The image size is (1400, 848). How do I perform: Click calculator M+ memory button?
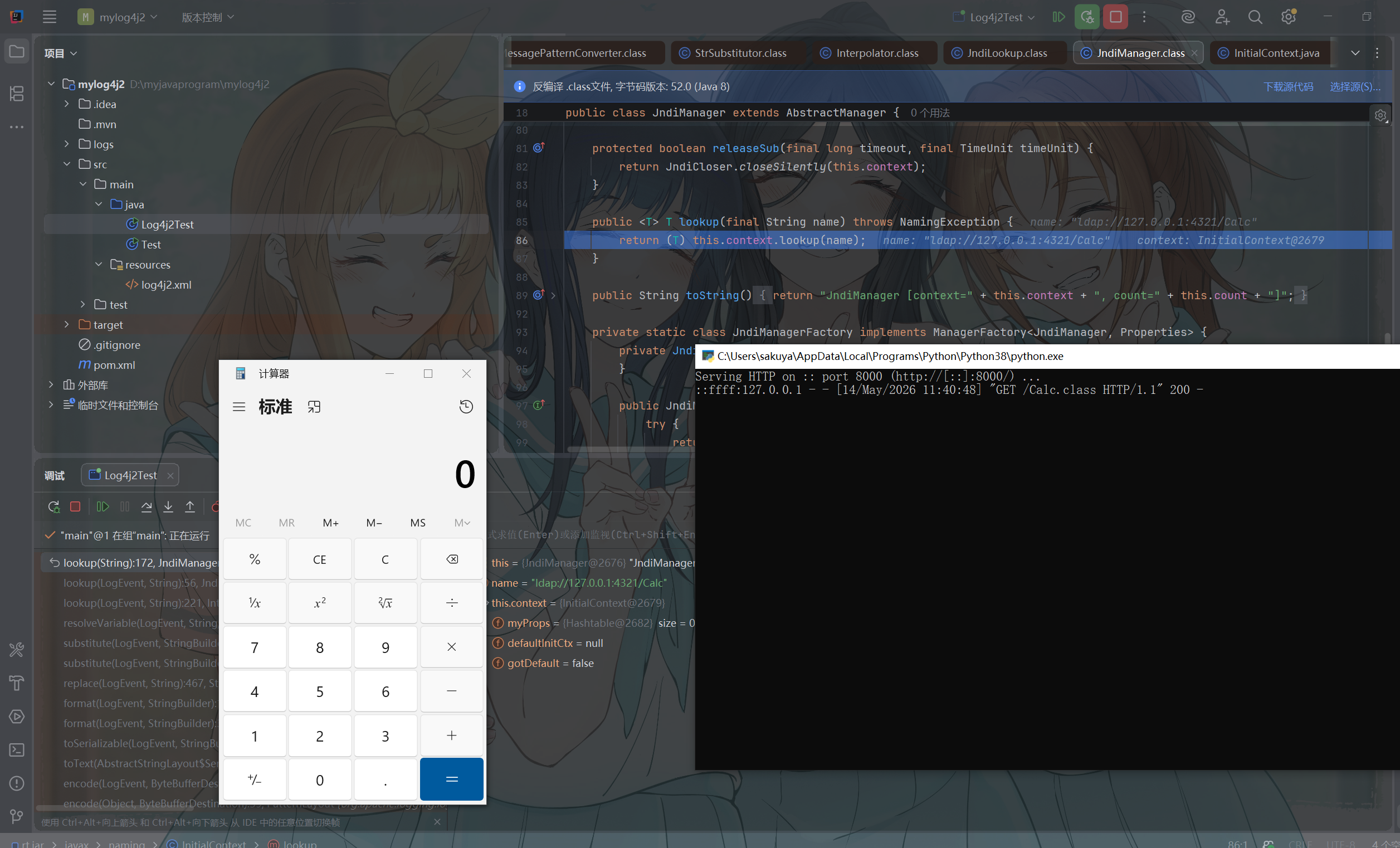point(331,523)
